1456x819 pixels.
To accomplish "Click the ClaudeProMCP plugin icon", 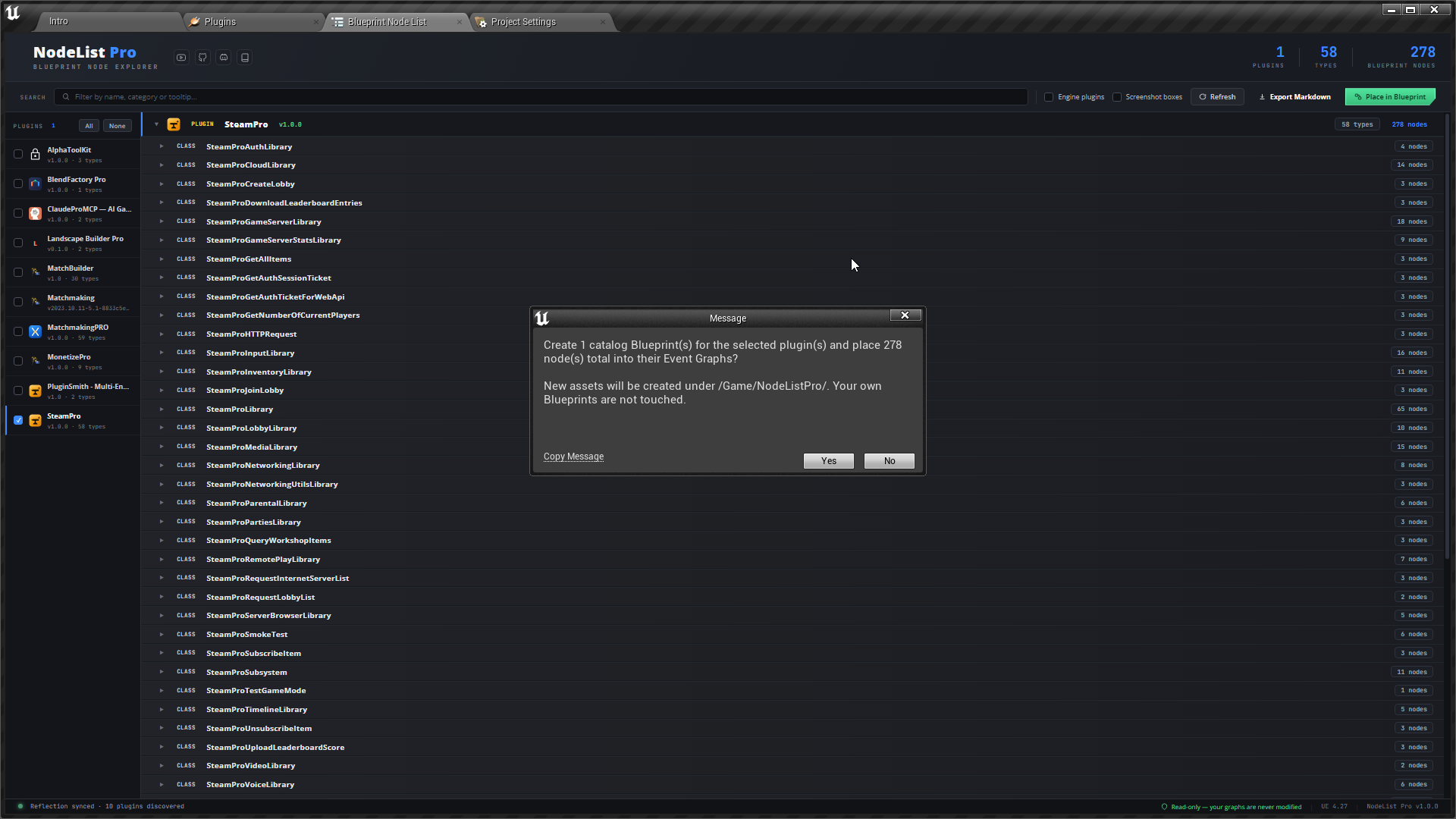I will 35,213.
